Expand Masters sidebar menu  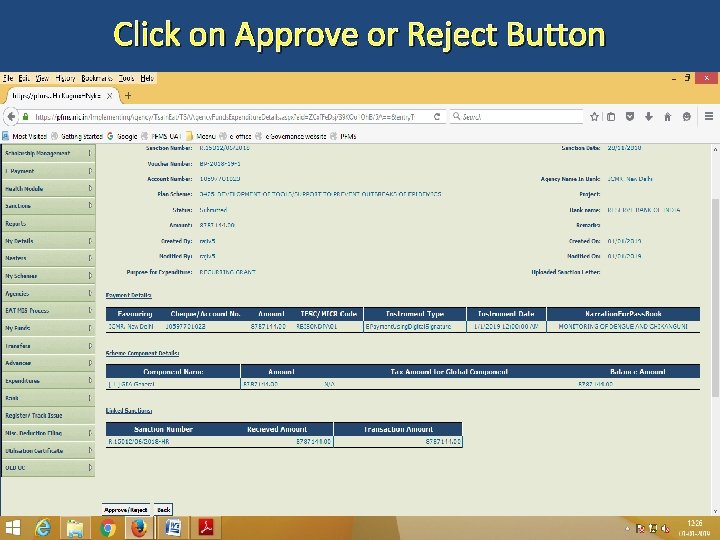48,258
